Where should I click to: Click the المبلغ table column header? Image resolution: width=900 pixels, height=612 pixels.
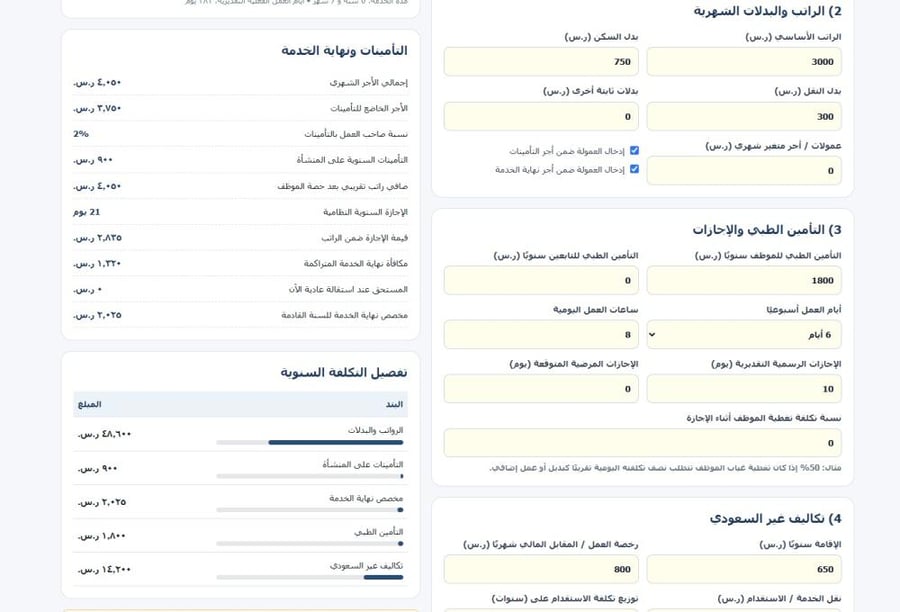coord(90,405)
